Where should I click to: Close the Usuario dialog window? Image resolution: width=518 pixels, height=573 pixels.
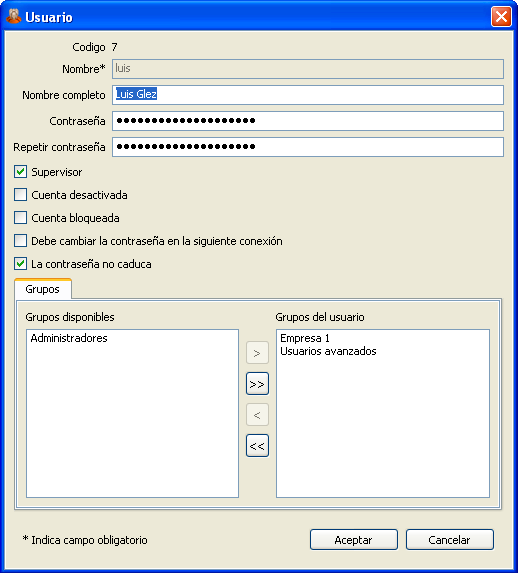(501, 16)
